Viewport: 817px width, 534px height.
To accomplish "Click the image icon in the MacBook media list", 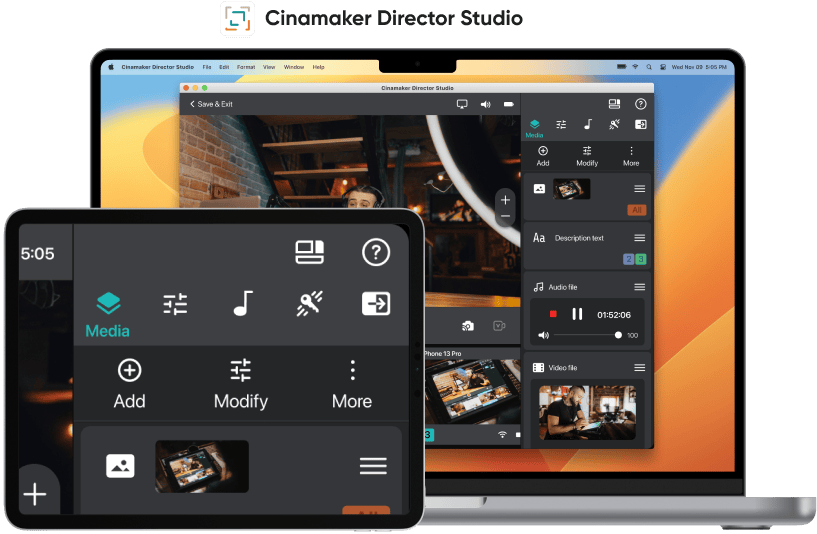I will pos(539,189).
